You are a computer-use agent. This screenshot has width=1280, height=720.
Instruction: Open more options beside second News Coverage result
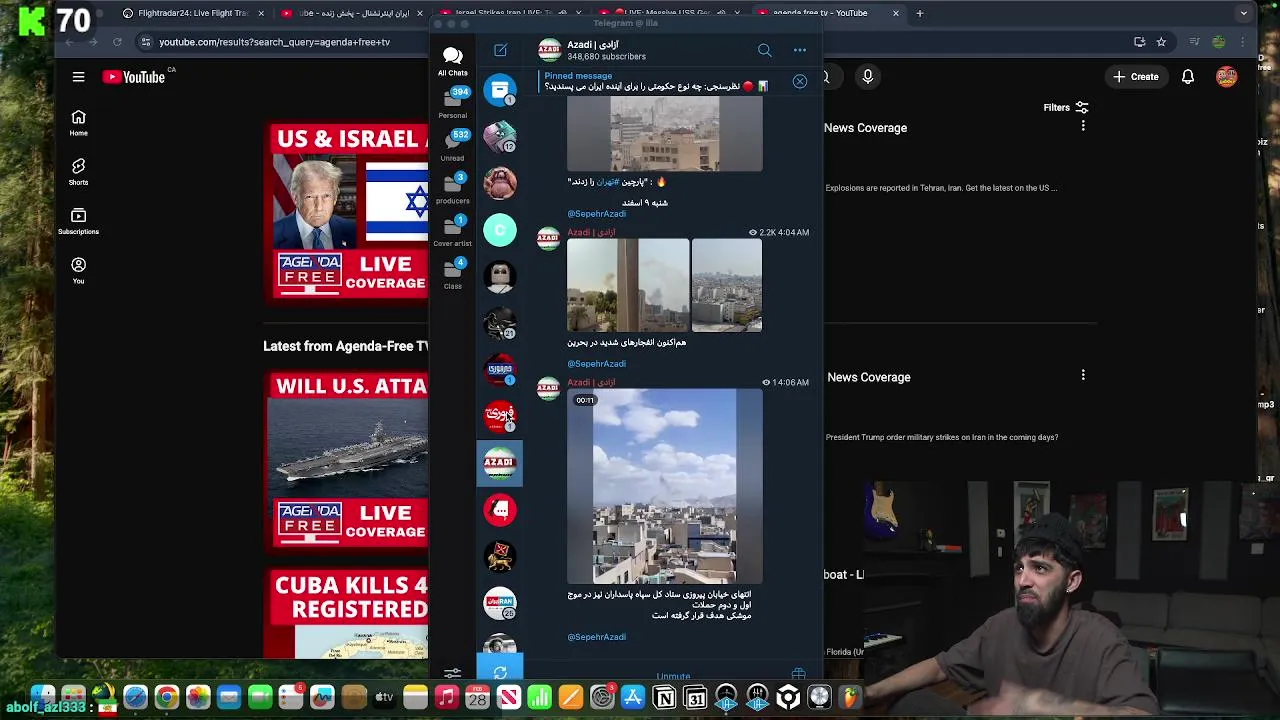point(1083,375)
